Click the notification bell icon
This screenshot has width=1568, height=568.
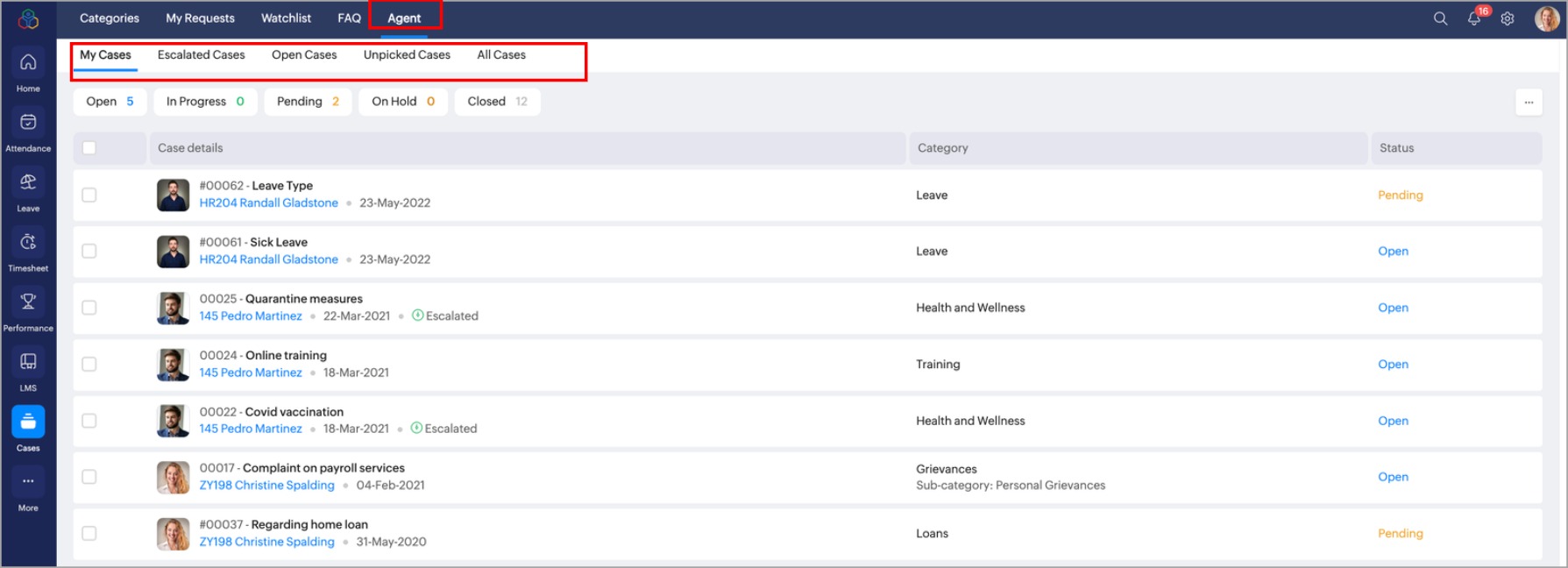pyautogui.click(x=1474, y=18)
